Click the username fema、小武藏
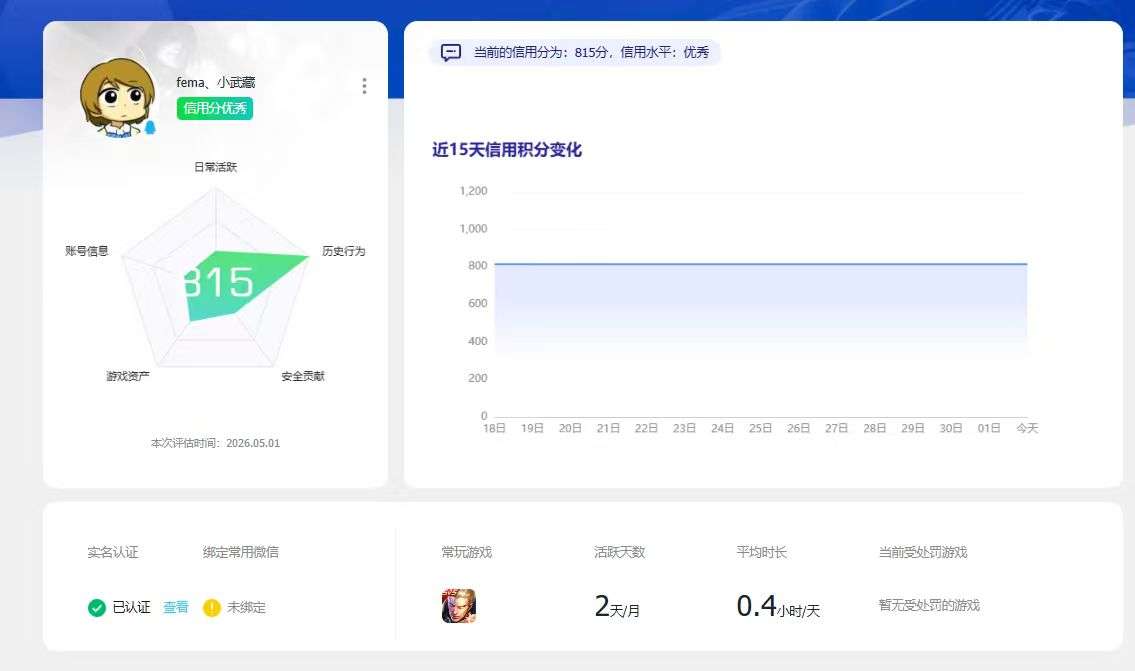This screenshot has width=1135, height=671. point(216,83)
